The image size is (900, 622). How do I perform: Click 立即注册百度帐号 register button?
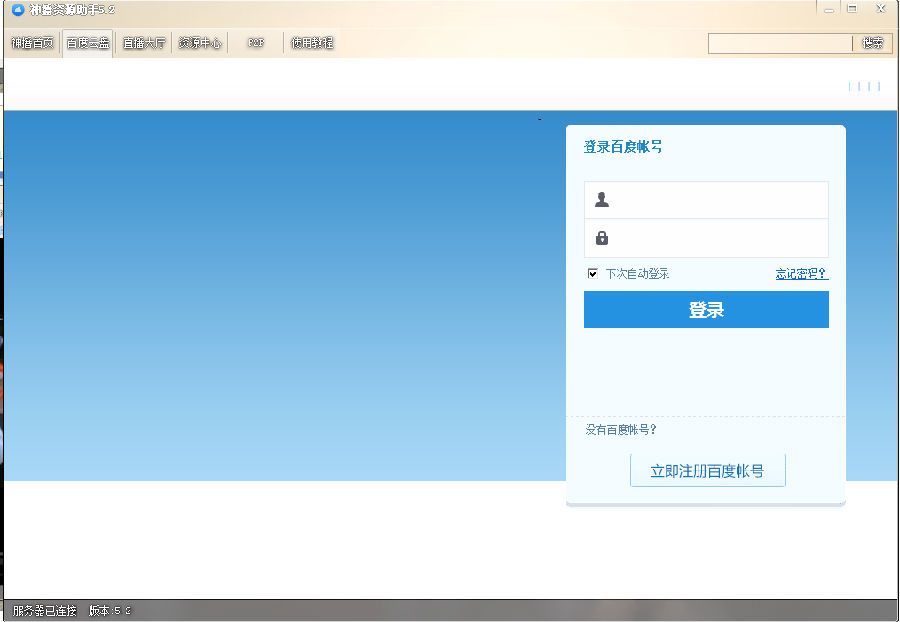(x=707, y=471)
